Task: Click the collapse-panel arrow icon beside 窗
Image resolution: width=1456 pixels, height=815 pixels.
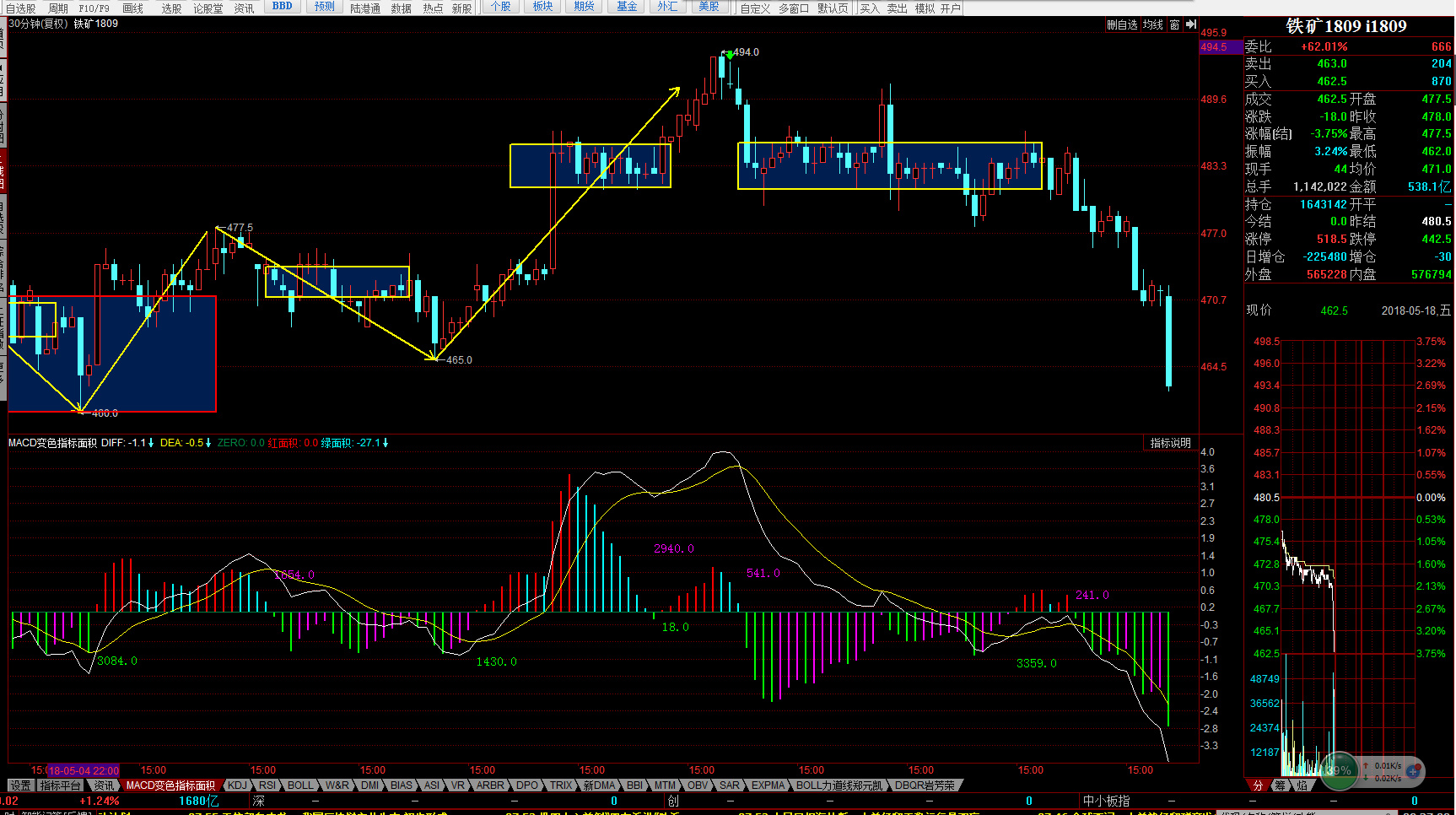Action: pos(1190,24)
